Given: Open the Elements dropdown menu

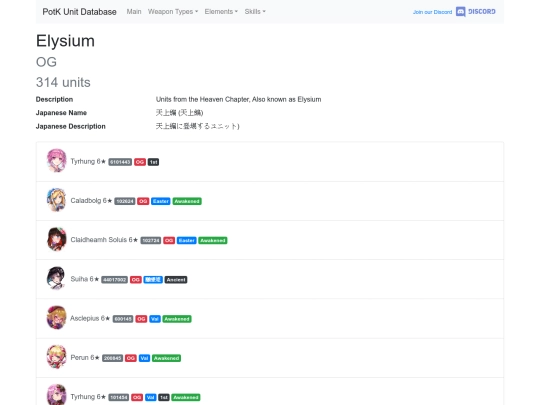Looking at the screenshot, I should [x=221, y=12].
